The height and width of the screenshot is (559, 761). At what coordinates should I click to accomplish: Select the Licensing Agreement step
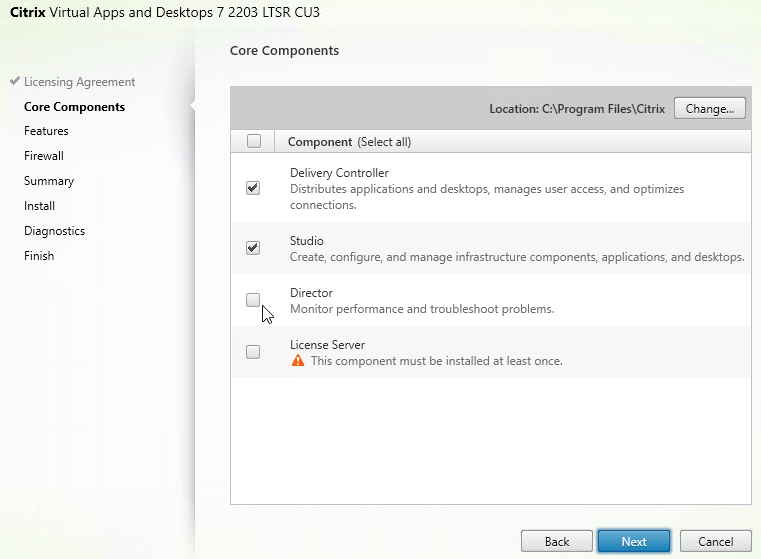click(x=80, y=82)
